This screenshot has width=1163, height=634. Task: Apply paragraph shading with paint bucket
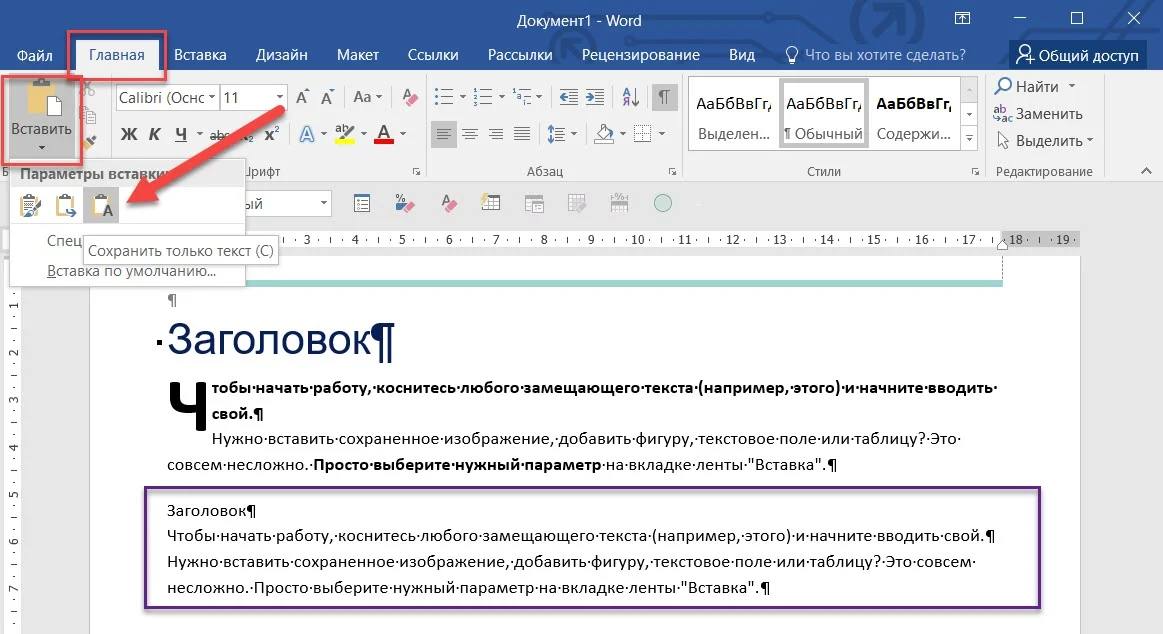point(604,134)
